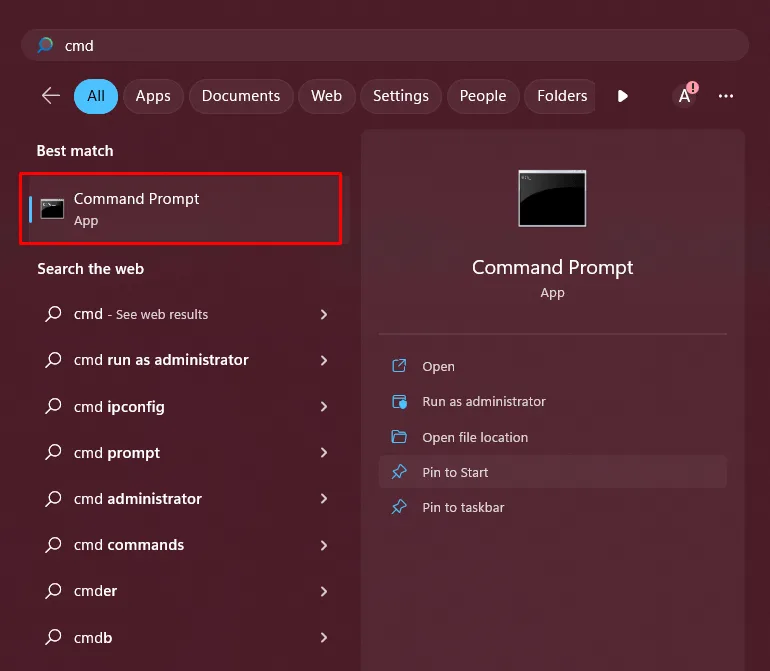Image resolution: width=770 pixels, height=671 pixels.
Task: Expand the 'cmder' suggestion arrow
Action: 324,591
